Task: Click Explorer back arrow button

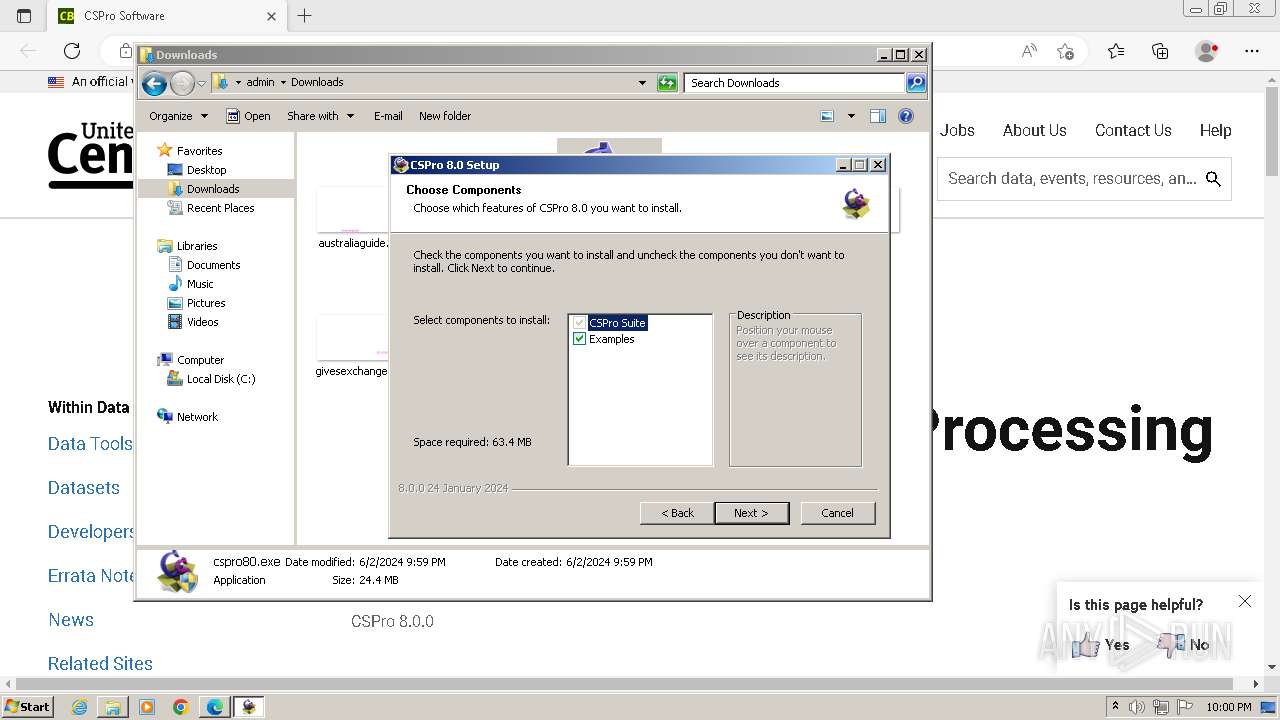Action: [x=154, y=83]
